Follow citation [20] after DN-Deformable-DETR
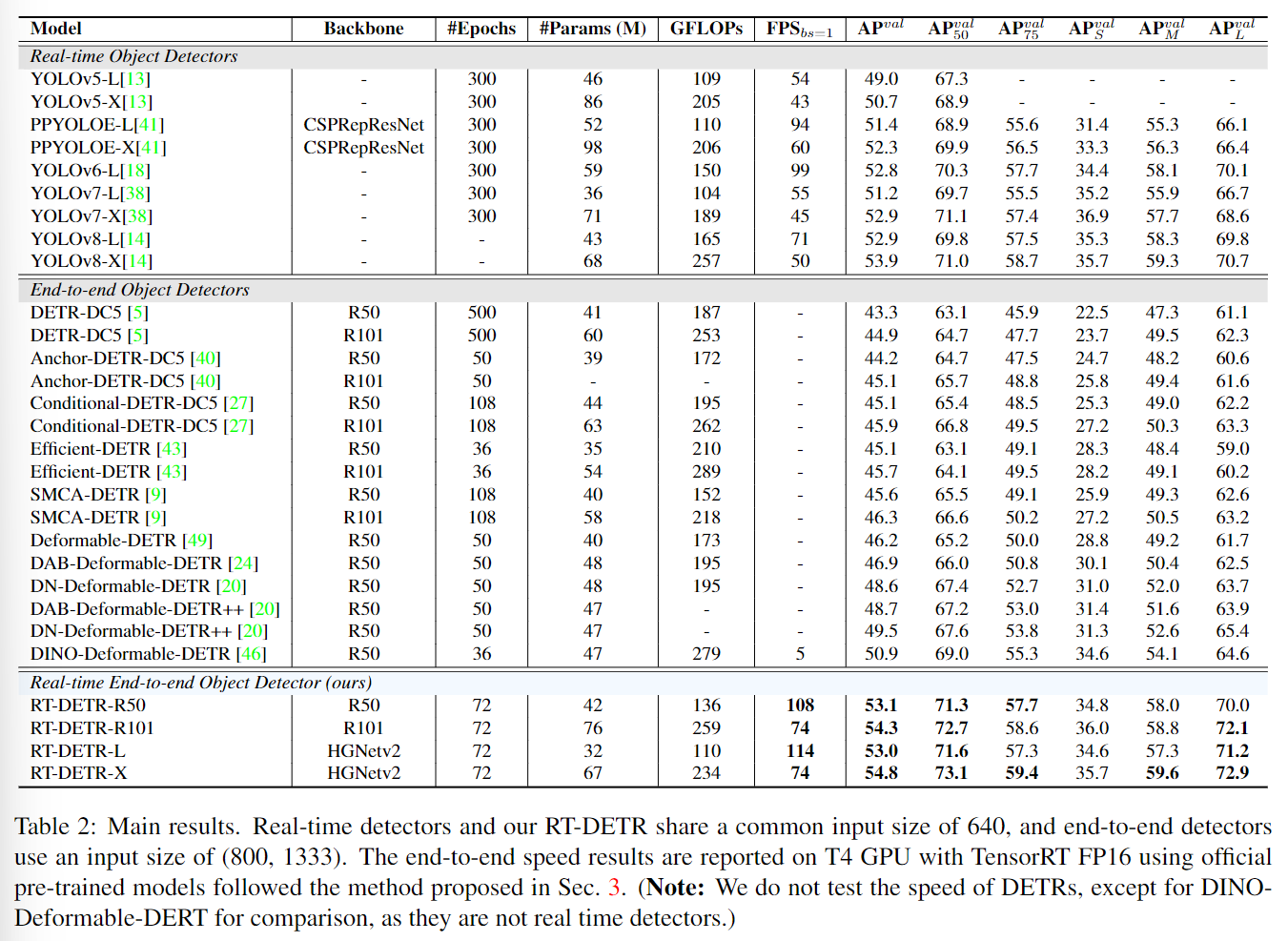 [x=232, y=586]
